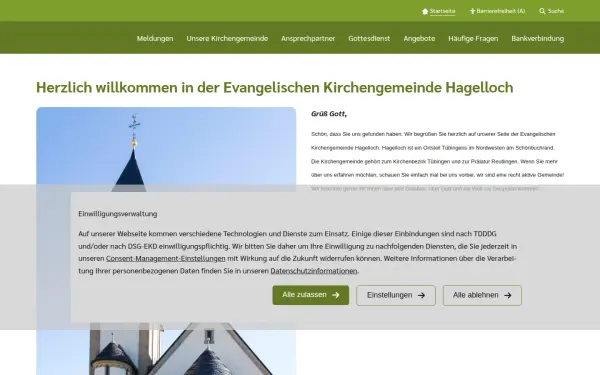Follow the Datenschutzinformationen link
This screenshot has width=600, height=375.
(x=314, y=271)
